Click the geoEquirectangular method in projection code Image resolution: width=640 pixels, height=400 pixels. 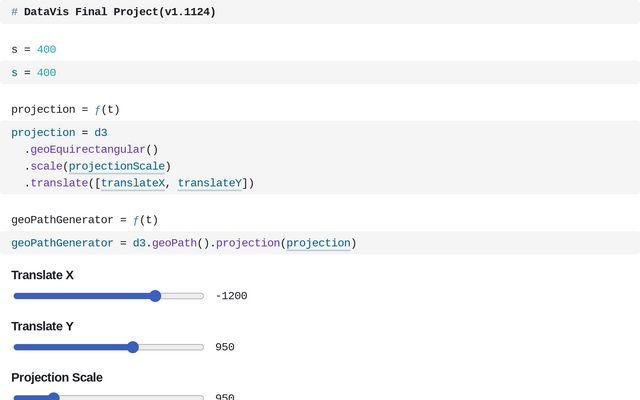88,149
